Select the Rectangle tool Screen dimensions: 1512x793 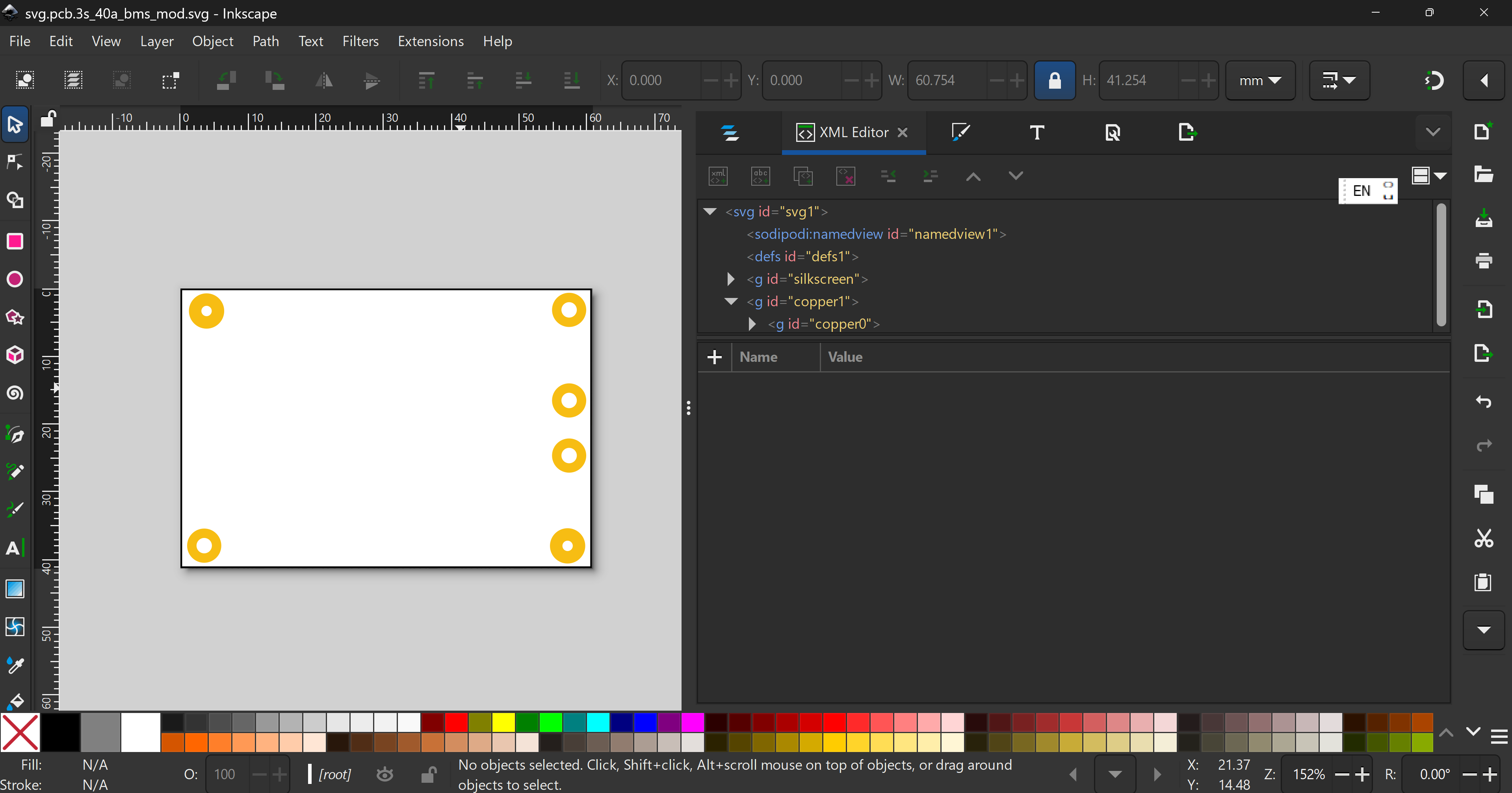[15, 241]
